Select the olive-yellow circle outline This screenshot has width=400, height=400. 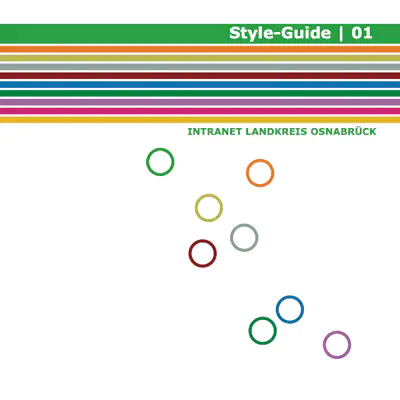[x=209, y=208]
